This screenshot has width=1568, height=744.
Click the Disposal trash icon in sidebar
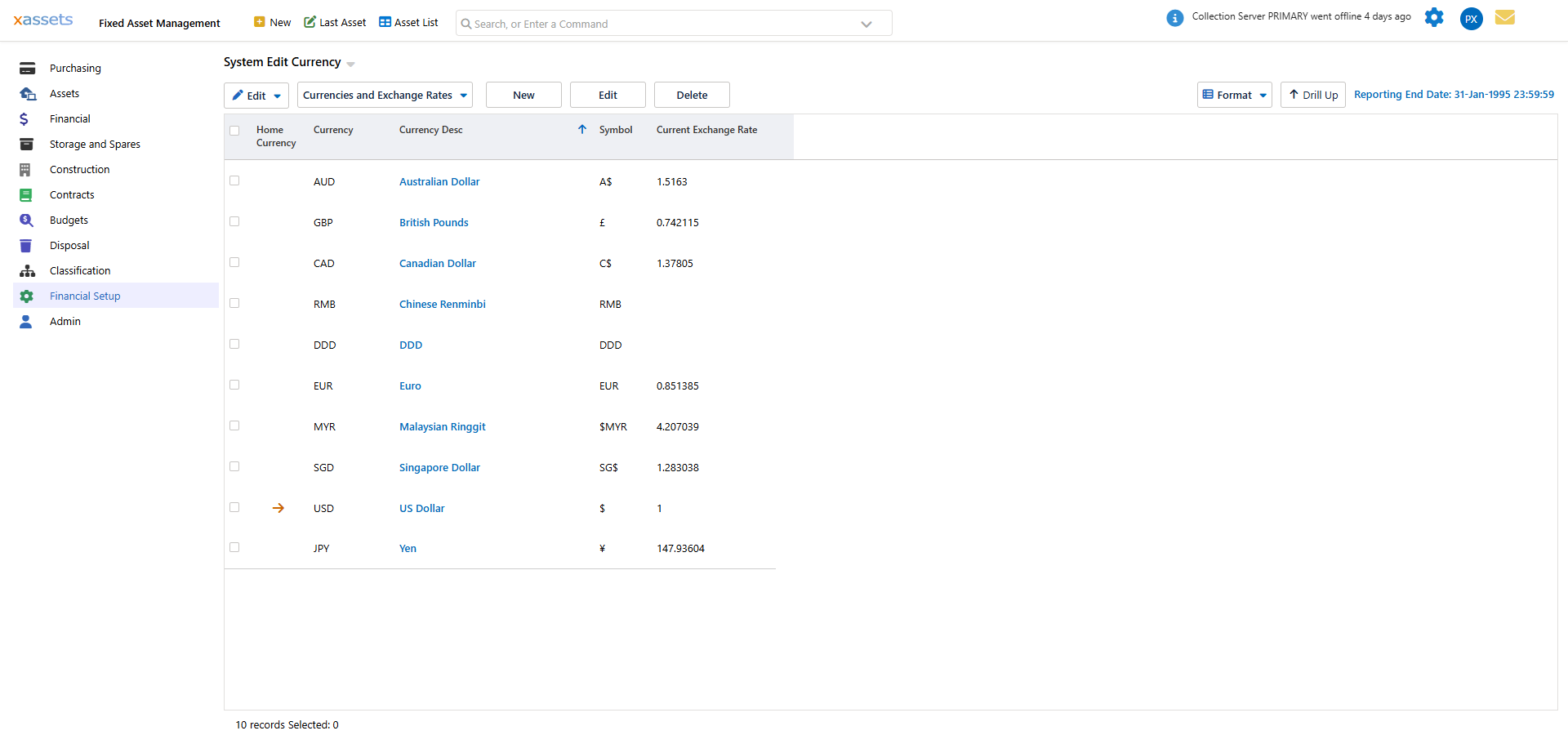[26, 246]
